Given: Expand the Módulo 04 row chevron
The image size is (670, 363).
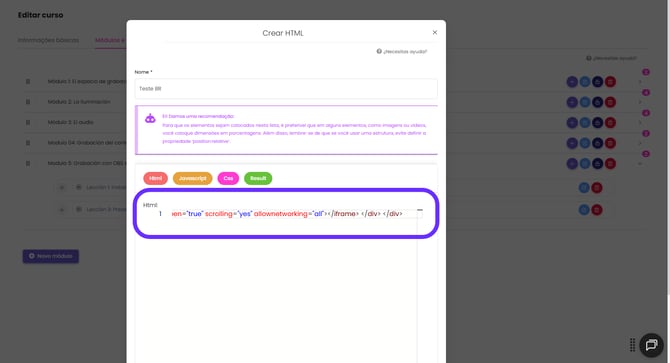Looking at the screenshot, I should 640,143.
